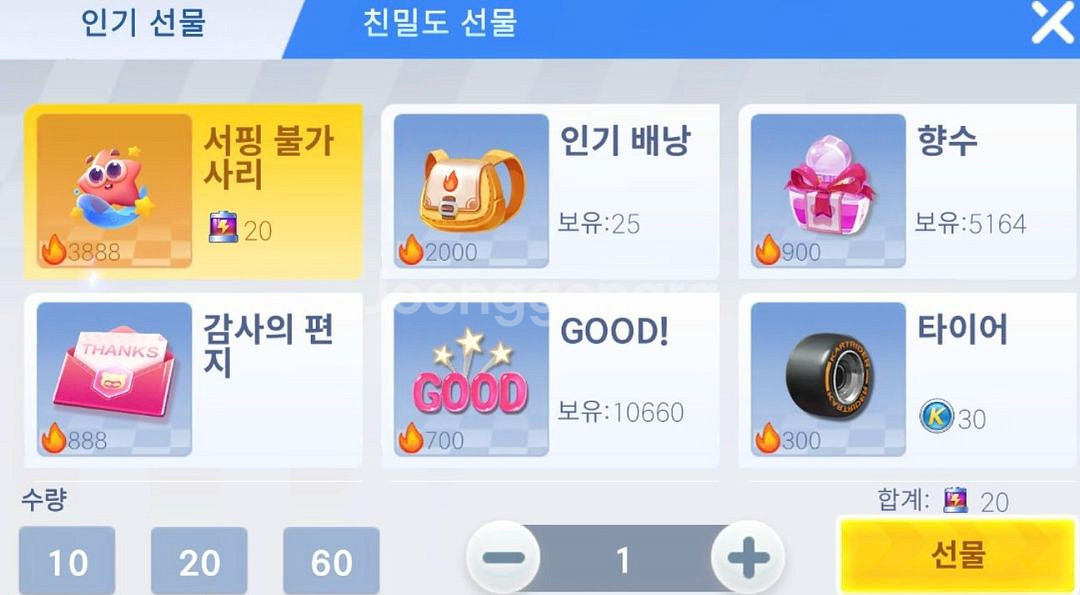Click the battery icon next to 합계
This screenshot has height=595, width=1080.
pos(955,500)
